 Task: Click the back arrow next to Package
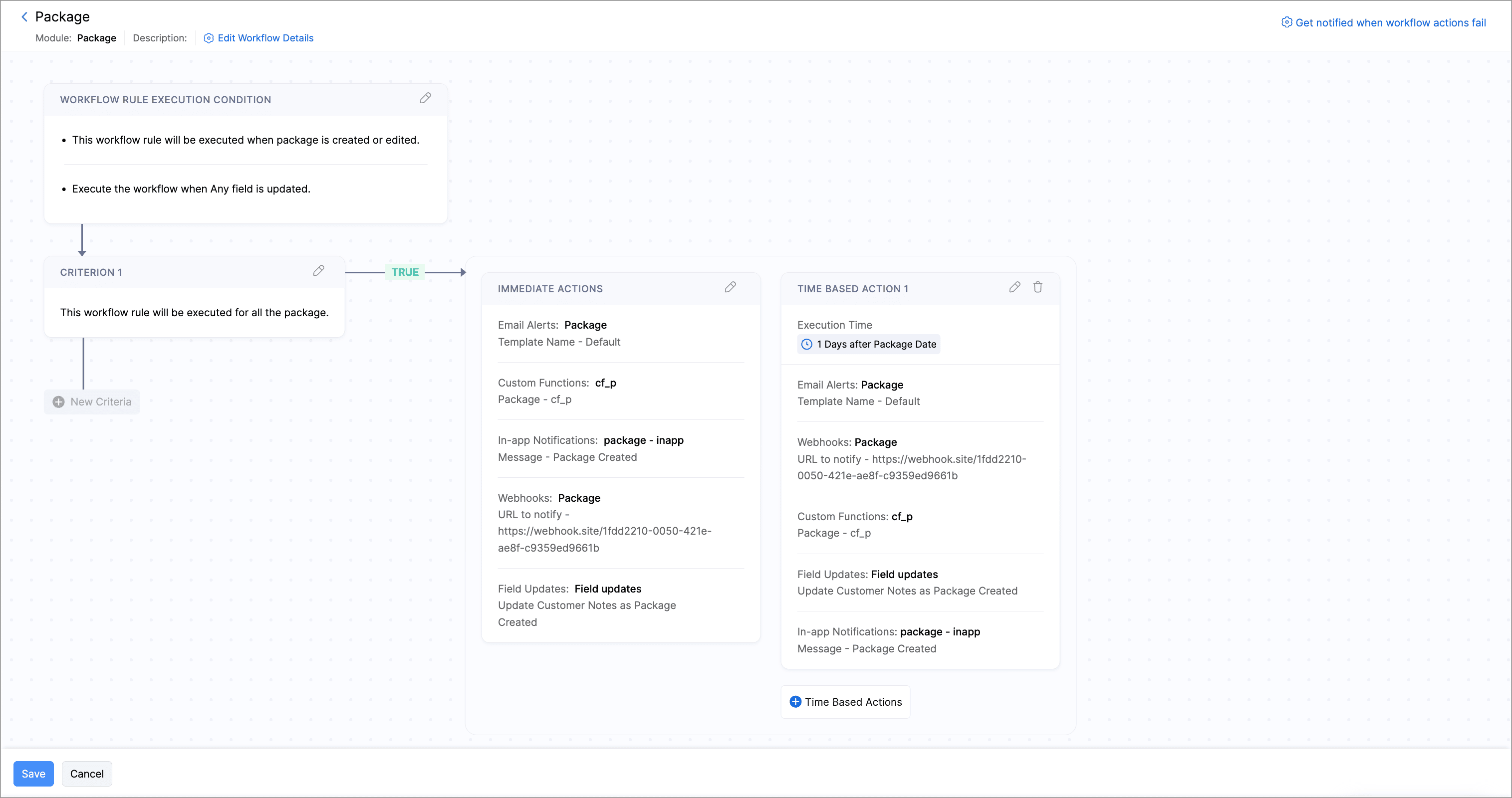24,17
